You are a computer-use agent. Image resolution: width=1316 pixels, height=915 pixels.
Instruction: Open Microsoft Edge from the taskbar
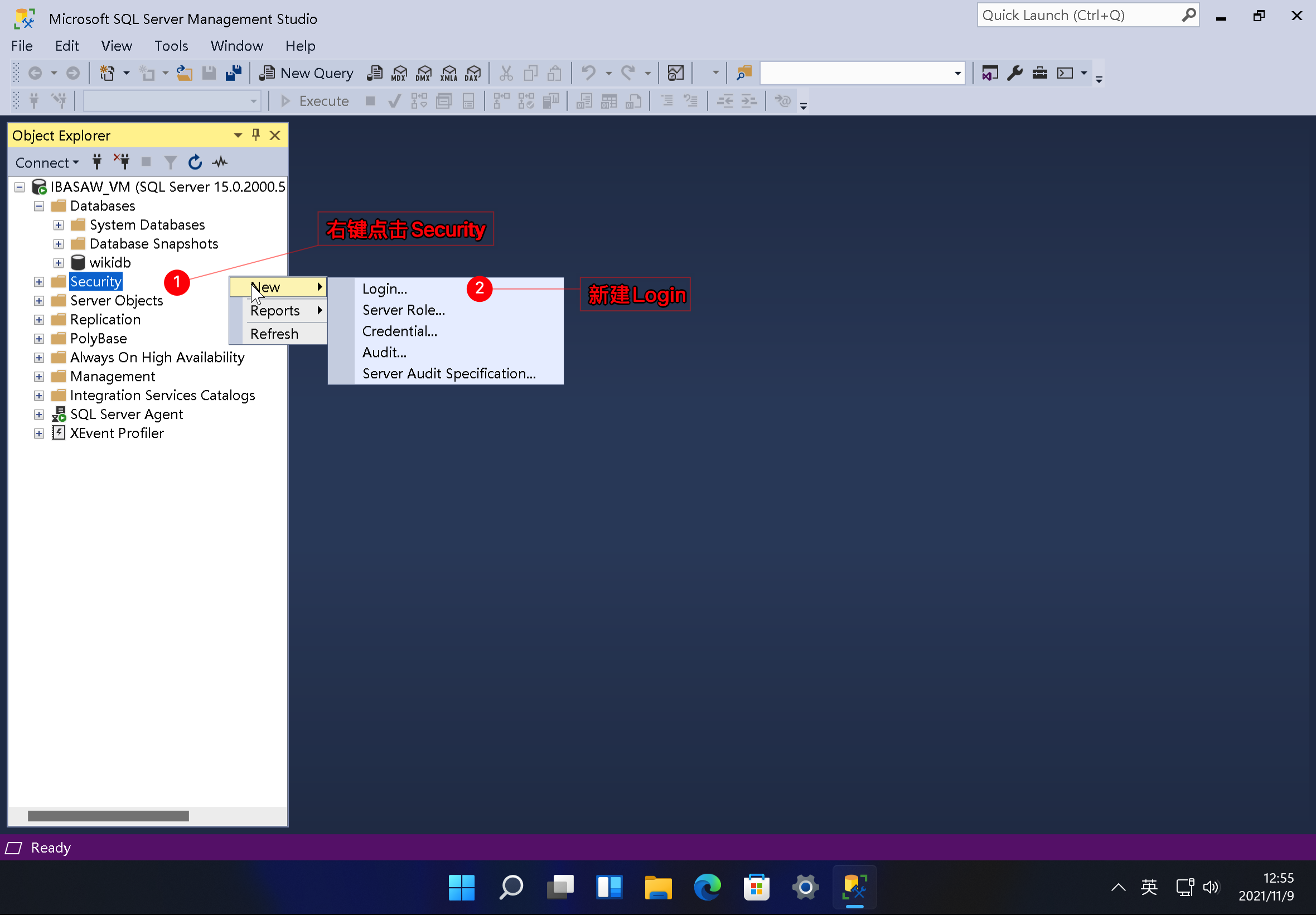pos(707,888)
